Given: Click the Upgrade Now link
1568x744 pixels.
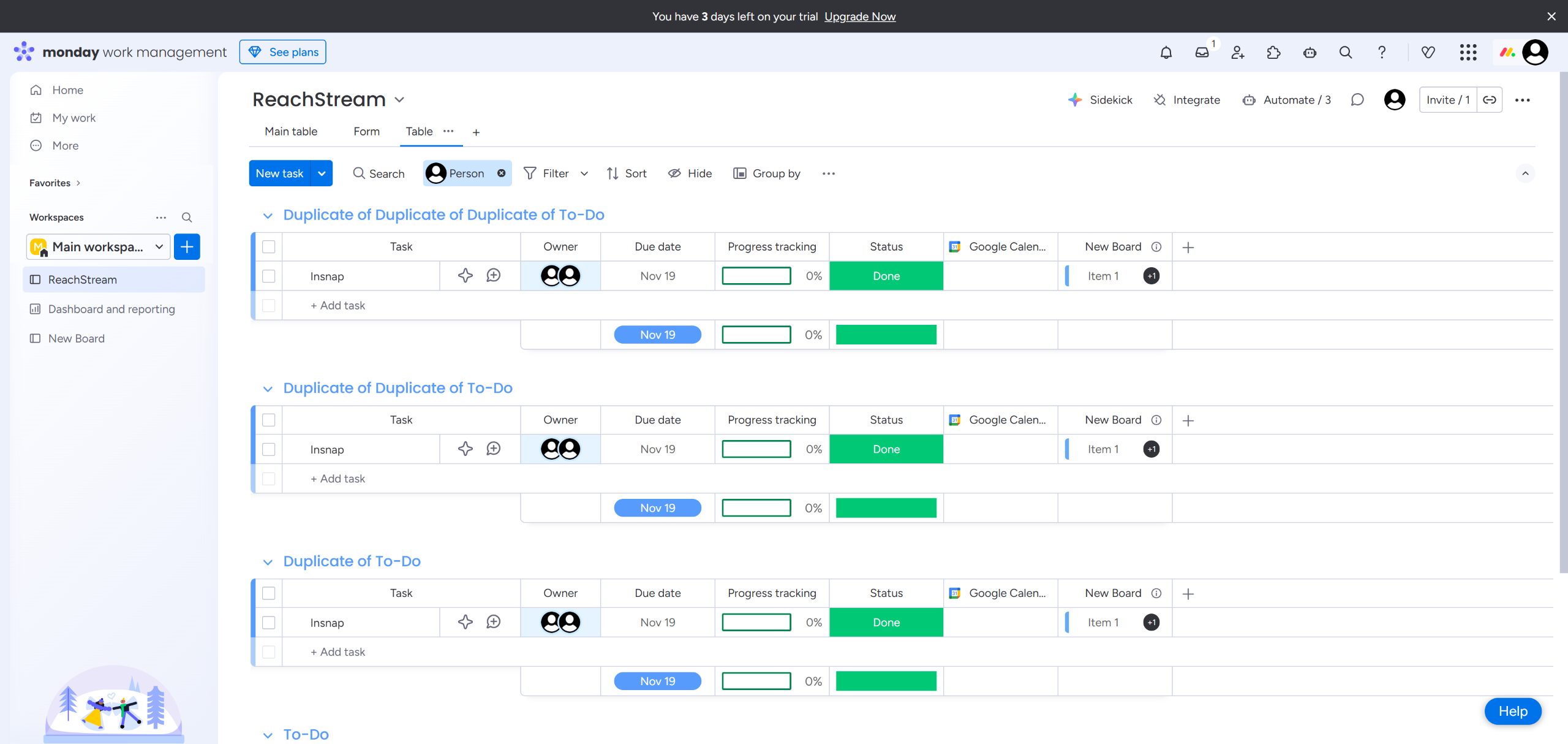Looking at the screenshot, I should [x=859, y=17].
